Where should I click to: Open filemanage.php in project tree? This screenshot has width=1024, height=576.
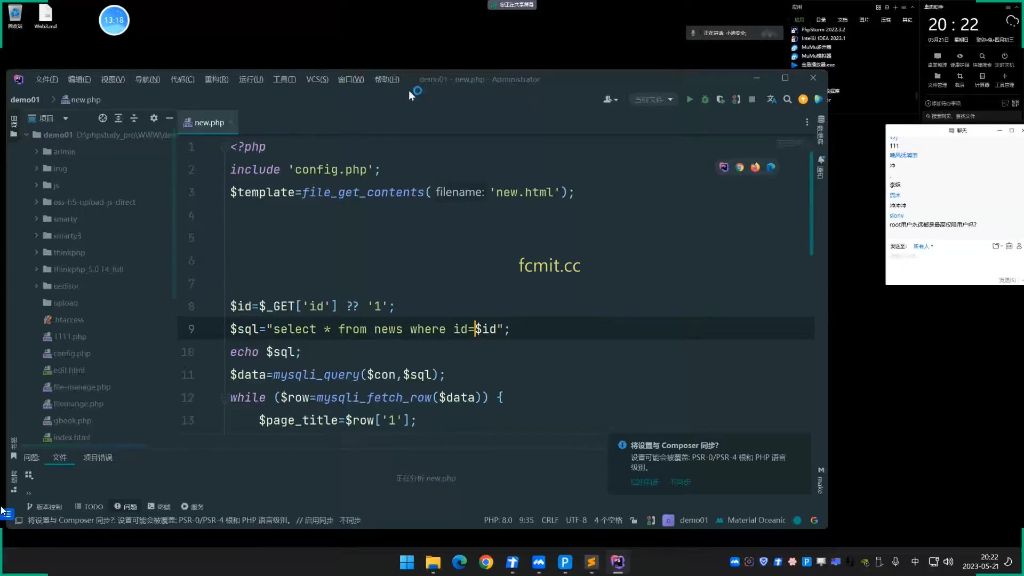point(73,404)
